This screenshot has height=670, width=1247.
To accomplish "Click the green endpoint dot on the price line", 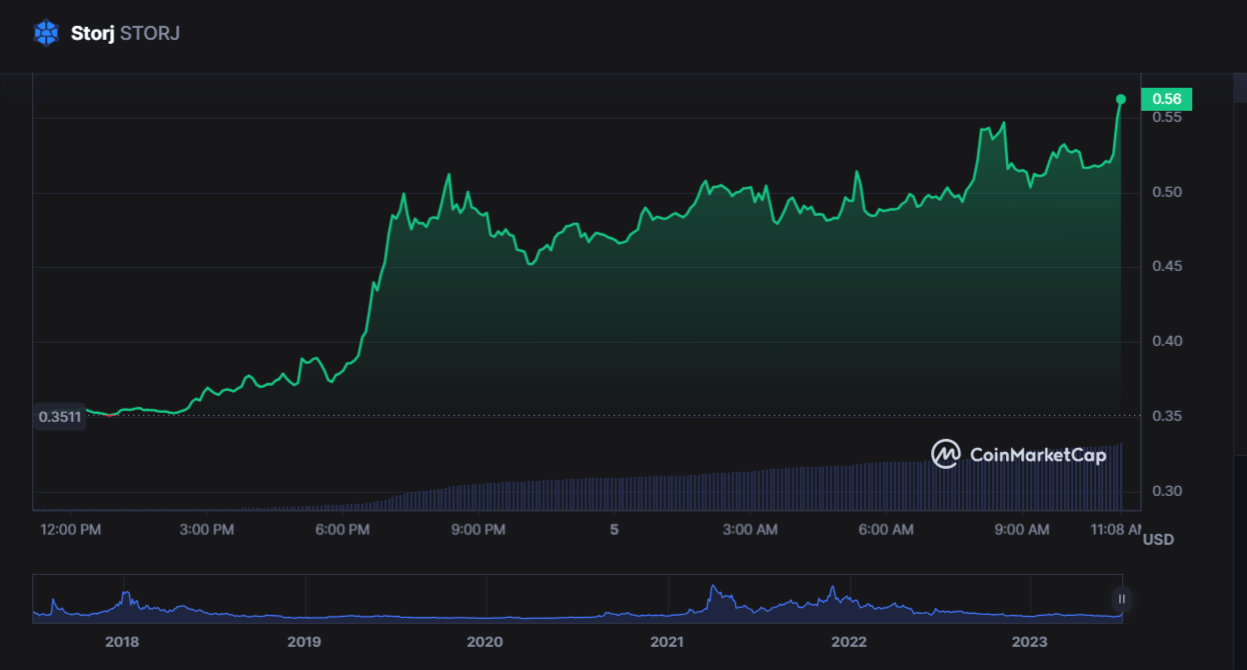I will (x=1121, y=99).
